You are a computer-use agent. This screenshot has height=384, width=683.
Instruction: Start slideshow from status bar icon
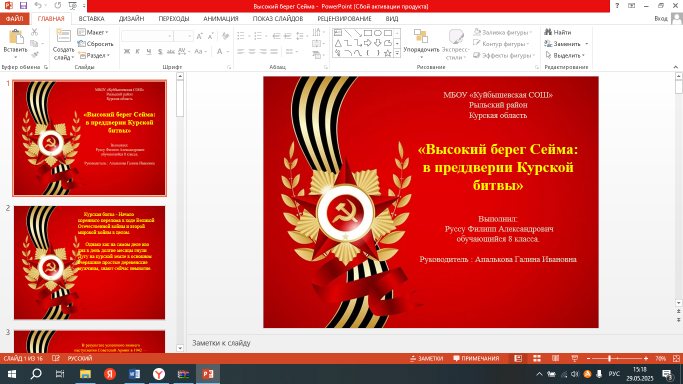pyautogui.click(x=575, y=358)
